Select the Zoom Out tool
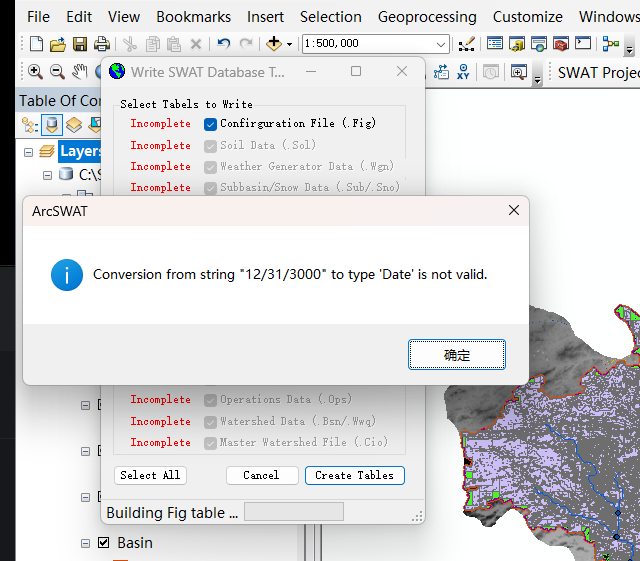This screenshot has width=640, height=561. coord(58,72)
